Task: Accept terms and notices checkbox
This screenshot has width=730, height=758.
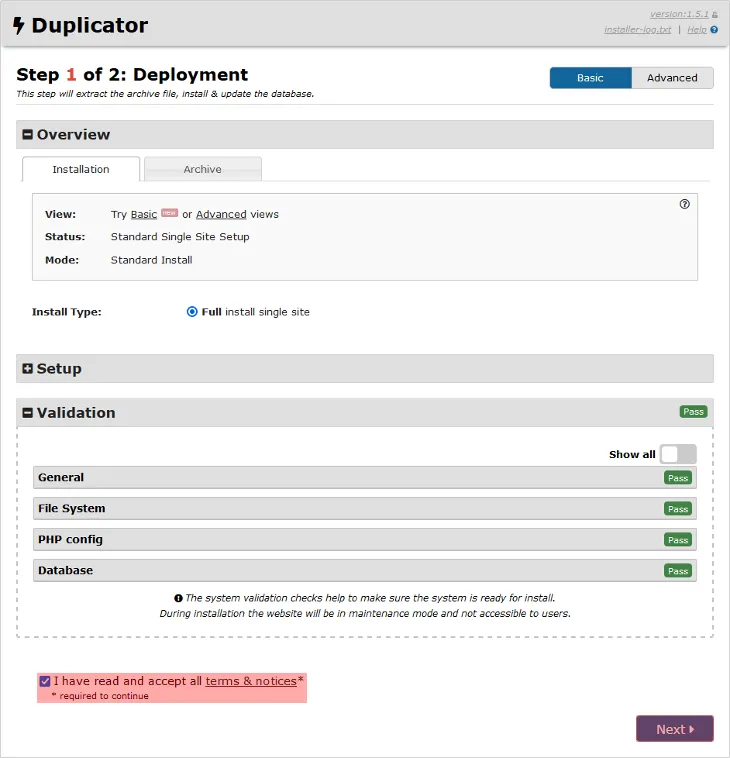Action: pos(45,681)
